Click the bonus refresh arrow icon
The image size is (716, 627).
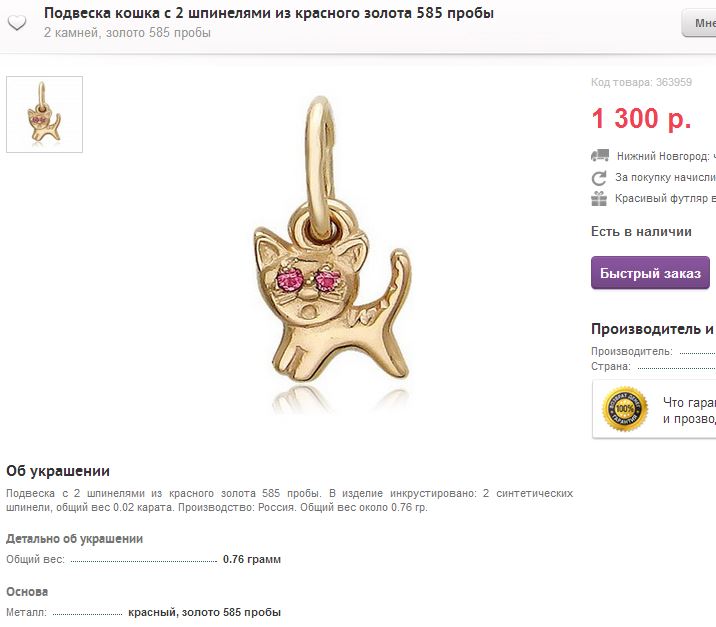(599, 178)
